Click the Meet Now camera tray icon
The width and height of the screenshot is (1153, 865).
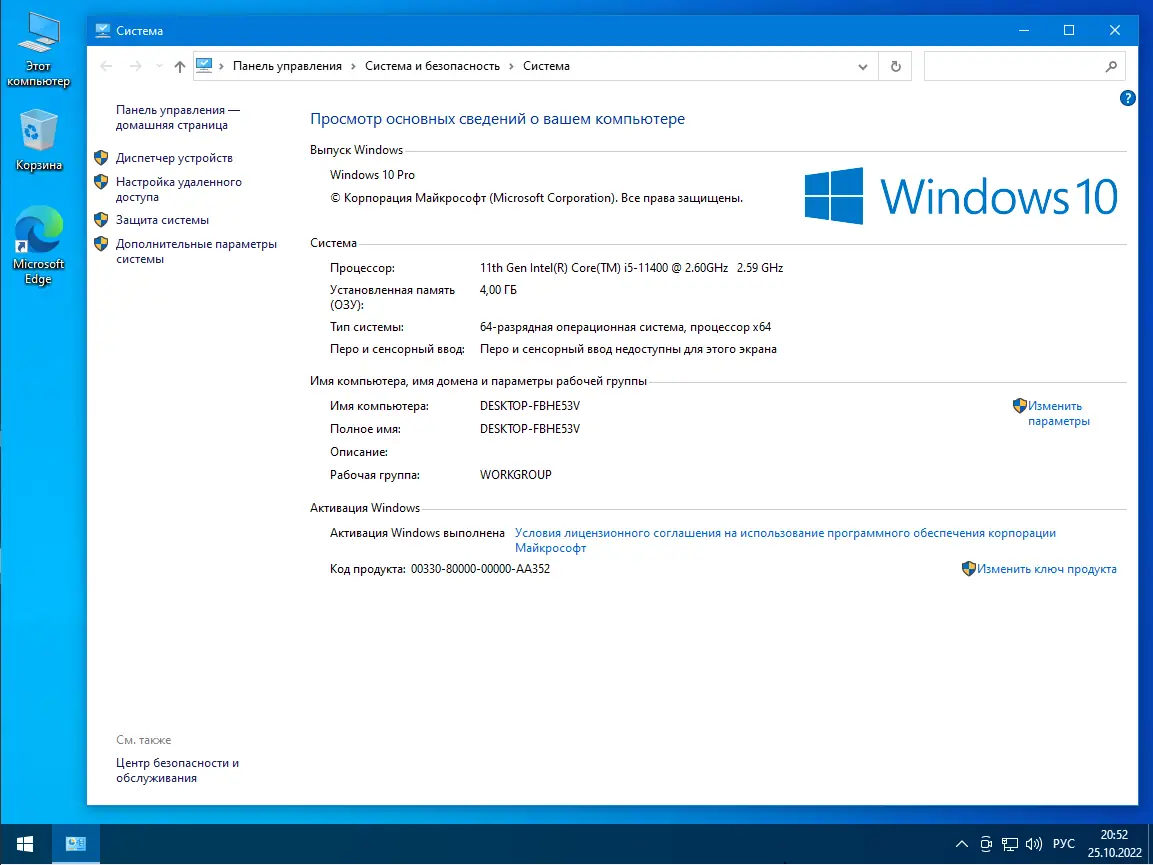(x=986, y=844)
